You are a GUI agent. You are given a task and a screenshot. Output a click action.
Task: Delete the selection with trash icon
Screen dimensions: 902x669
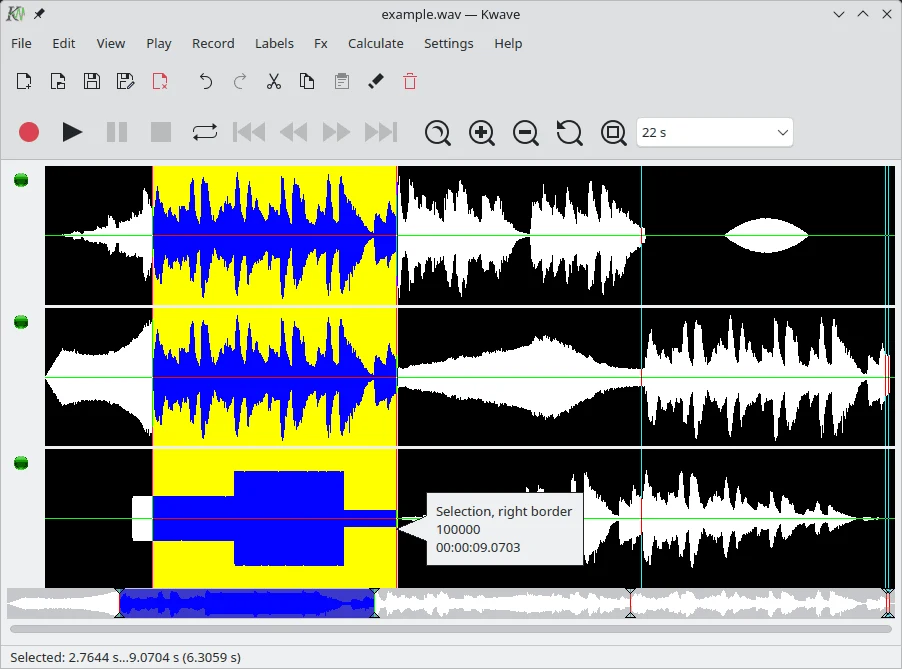[x=410, y=81]
